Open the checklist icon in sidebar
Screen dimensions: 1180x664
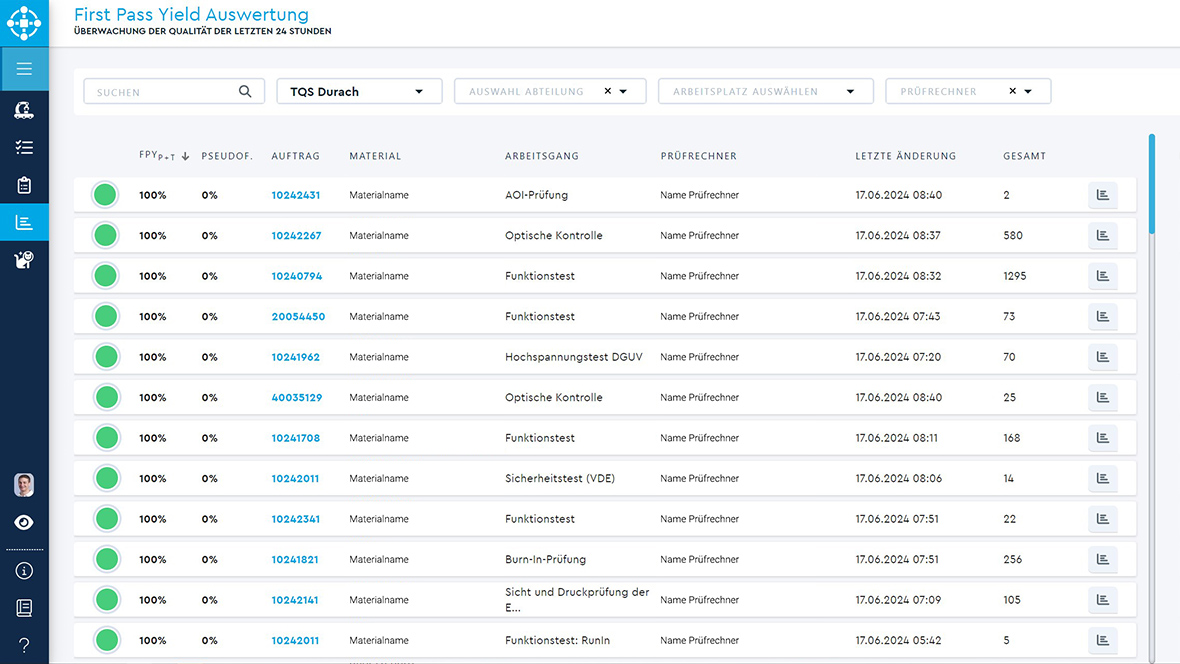[24, 147]
